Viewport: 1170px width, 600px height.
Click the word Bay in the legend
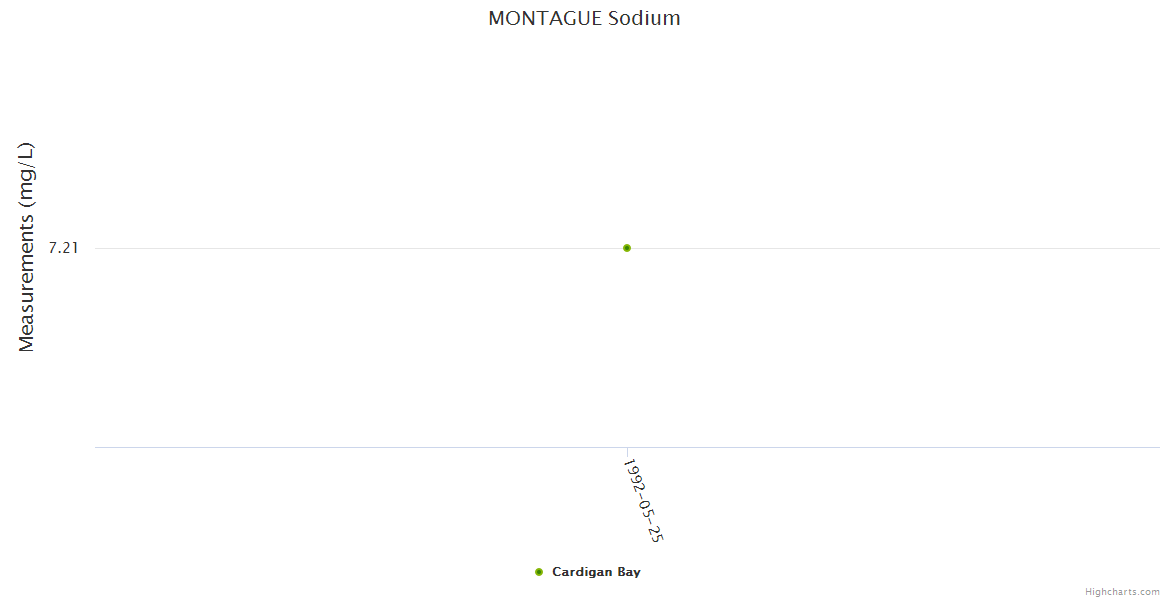[x=629, y=572]
